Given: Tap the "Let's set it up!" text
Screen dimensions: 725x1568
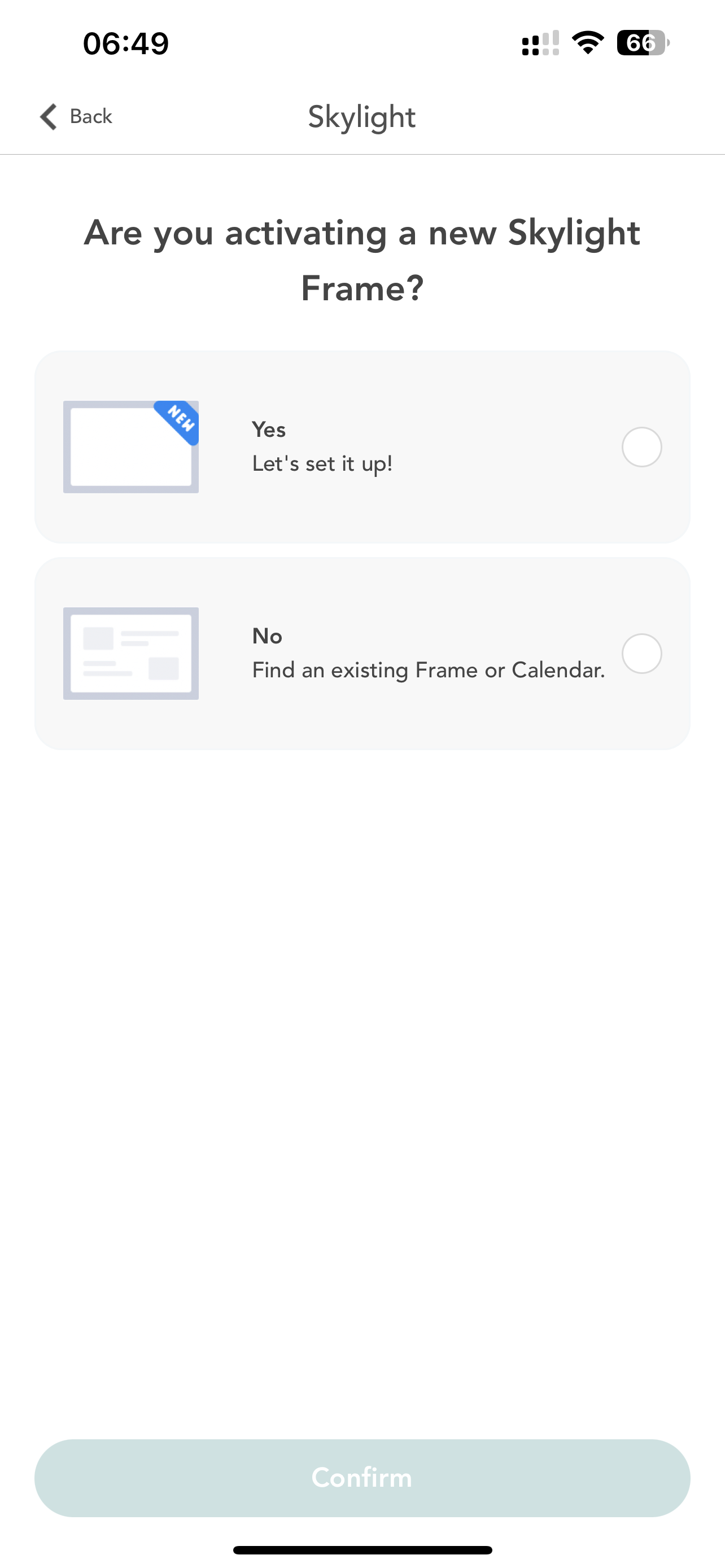Looking at the screenshot, I should coord(322,464).
